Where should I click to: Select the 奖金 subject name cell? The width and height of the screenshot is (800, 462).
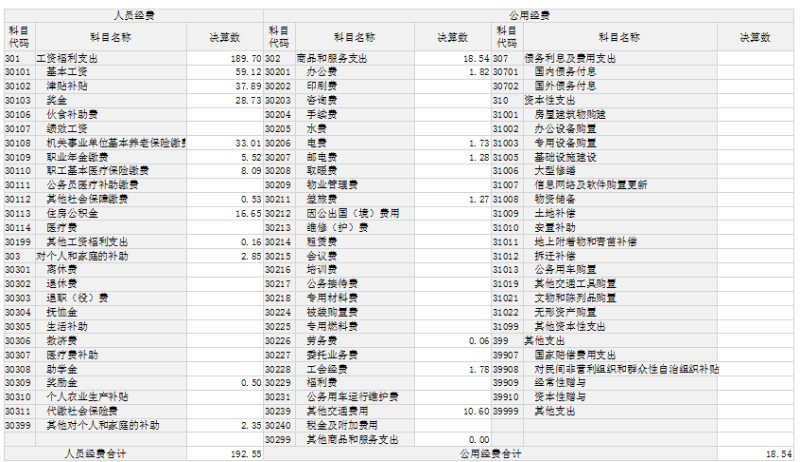point(56,101)
